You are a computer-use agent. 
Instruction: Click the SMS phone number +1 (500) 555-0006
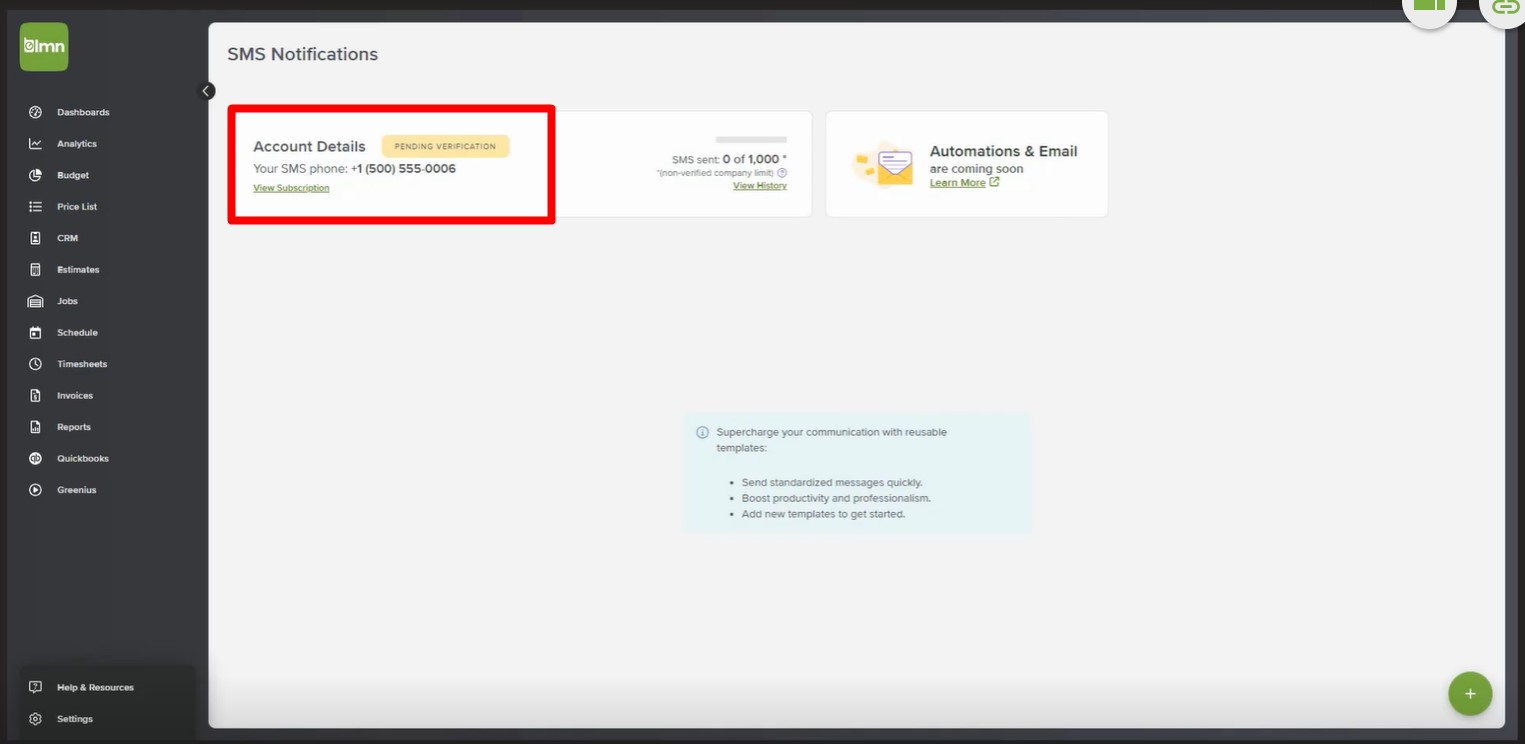pyautogui.click(x=404, y=169)
